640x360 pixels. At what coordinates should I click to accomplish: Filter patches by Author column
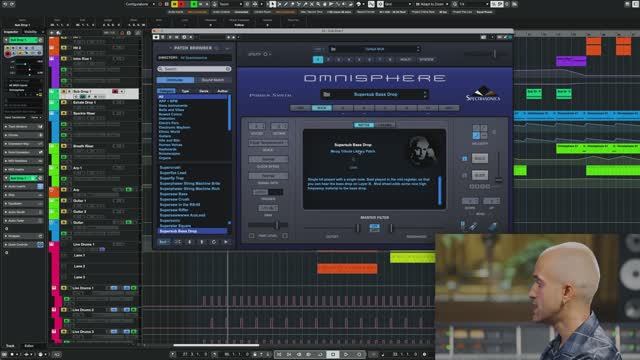222,91
